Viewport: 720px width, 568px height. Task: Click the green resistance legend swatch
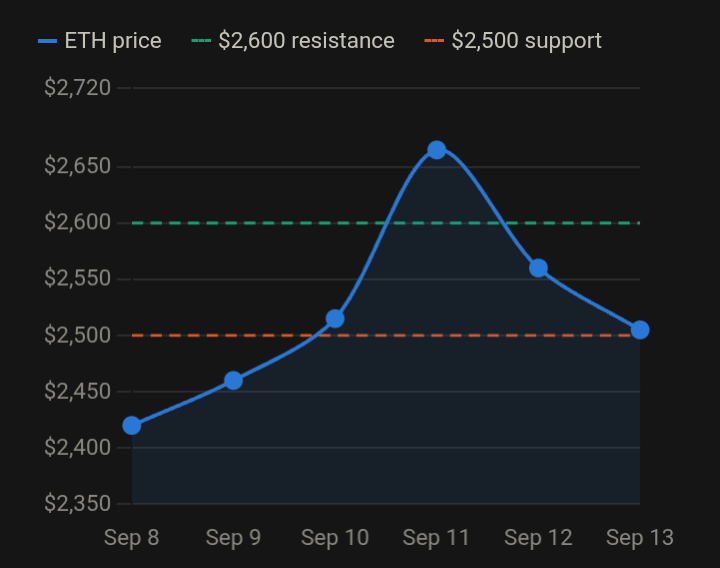(x=201, y=41)
